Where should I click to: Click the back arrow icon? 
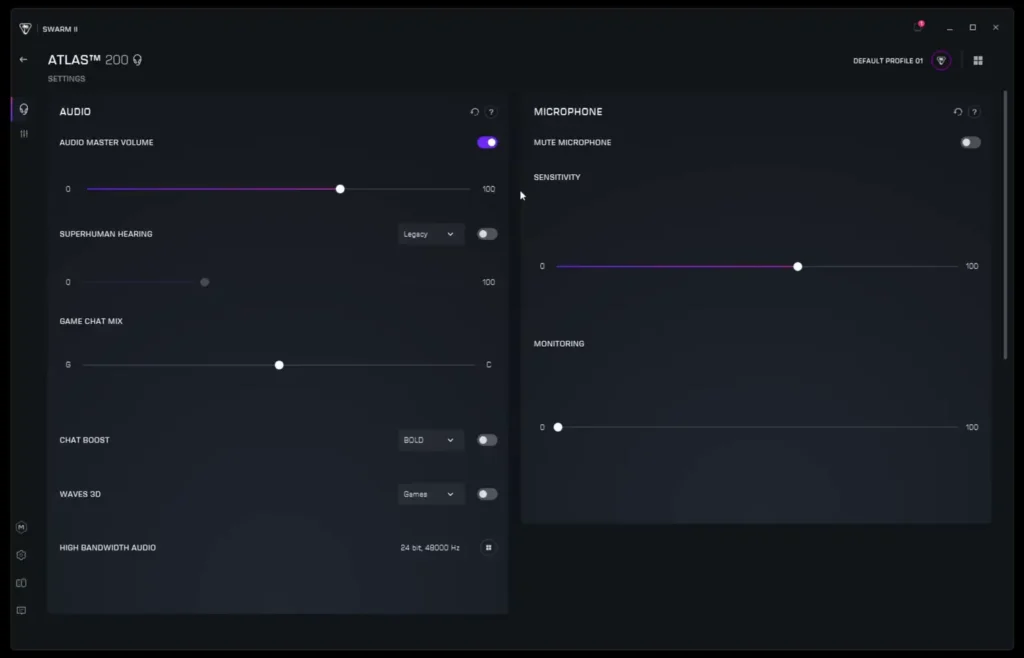pyautogui.click(x=24, y=59)
